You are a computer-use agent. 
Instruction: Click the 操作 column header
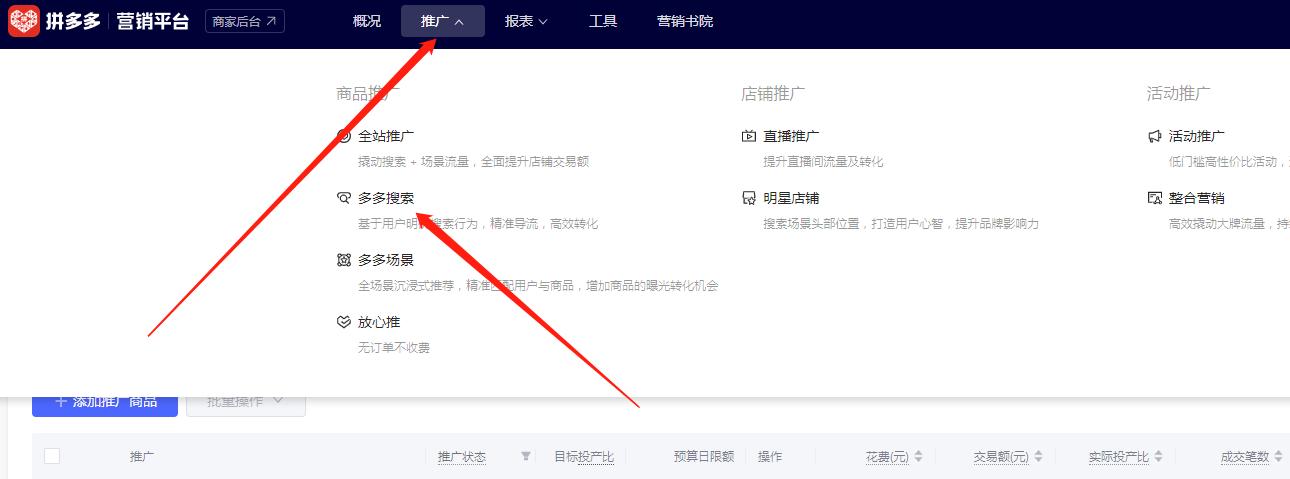770,457
